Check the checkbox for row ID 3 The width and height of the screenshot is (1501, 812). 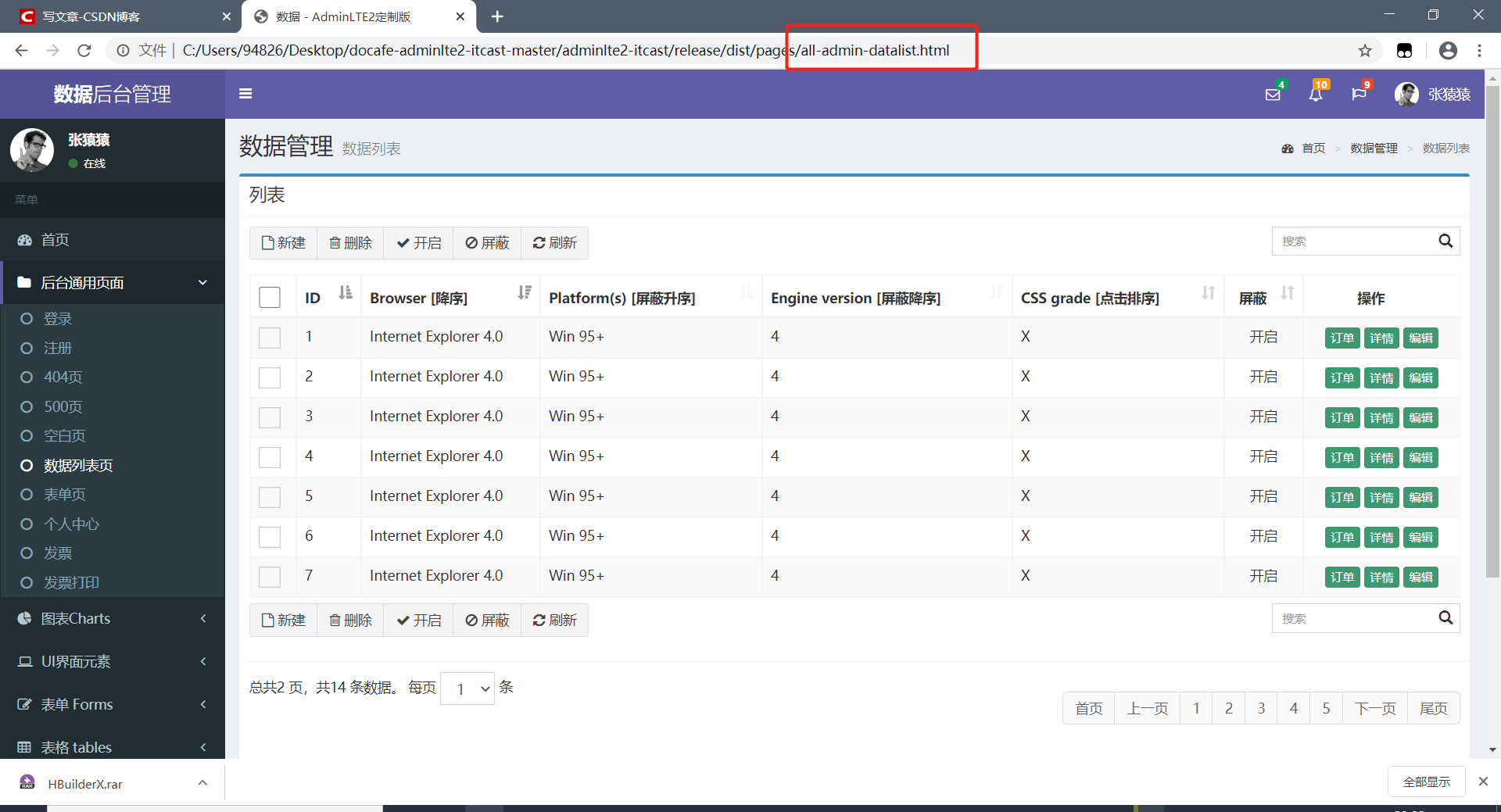pyautogui.click(x=269, y=417)
